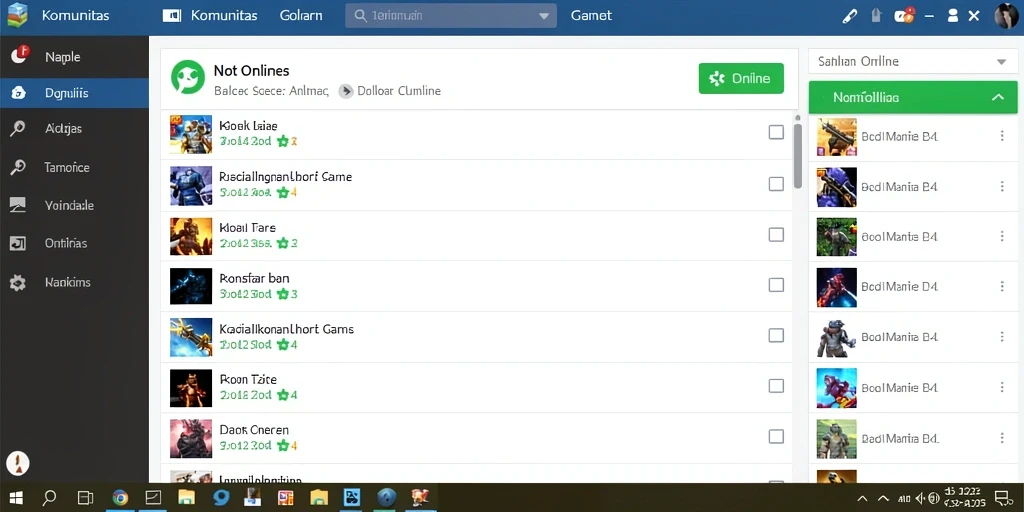Select the Dgnuiiis cloud icon in sidebar
This screenshot has width=1024, height=512.
[18, 93]
